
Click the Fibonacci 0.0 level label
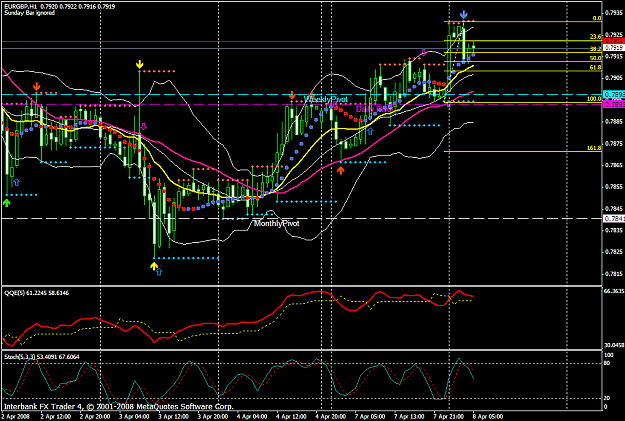(x=597, y=18)
